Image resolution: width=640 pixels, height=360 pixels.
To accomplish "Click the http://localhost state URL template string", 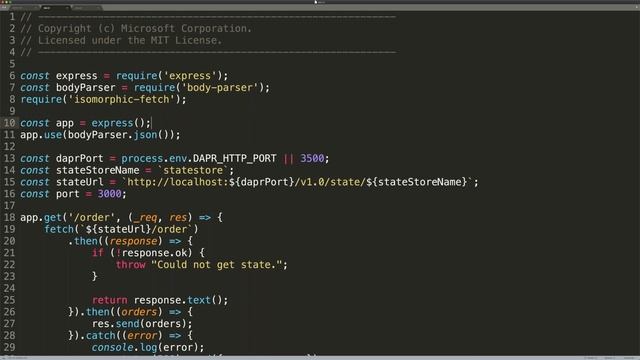I will point(297,182).
